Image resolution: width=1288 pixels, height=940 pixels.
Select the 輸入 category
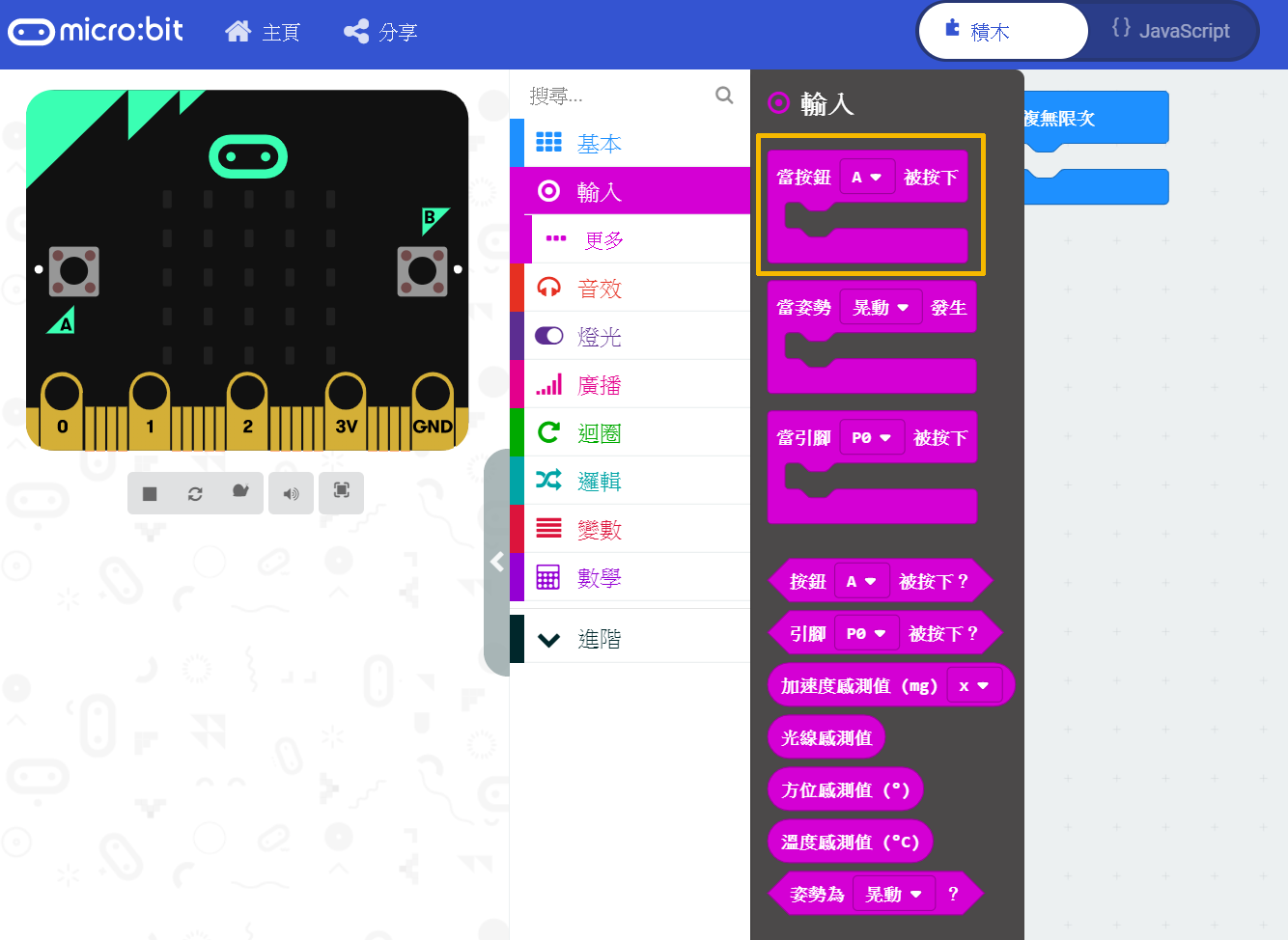(630, 191)
